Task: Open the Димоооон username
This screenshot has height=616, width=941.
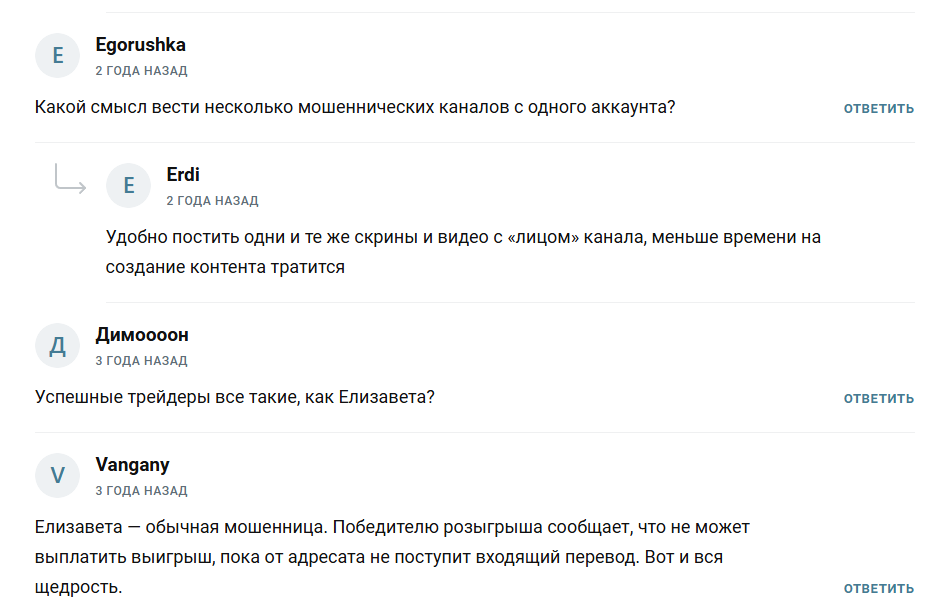Action: click(x=142, y=335)
